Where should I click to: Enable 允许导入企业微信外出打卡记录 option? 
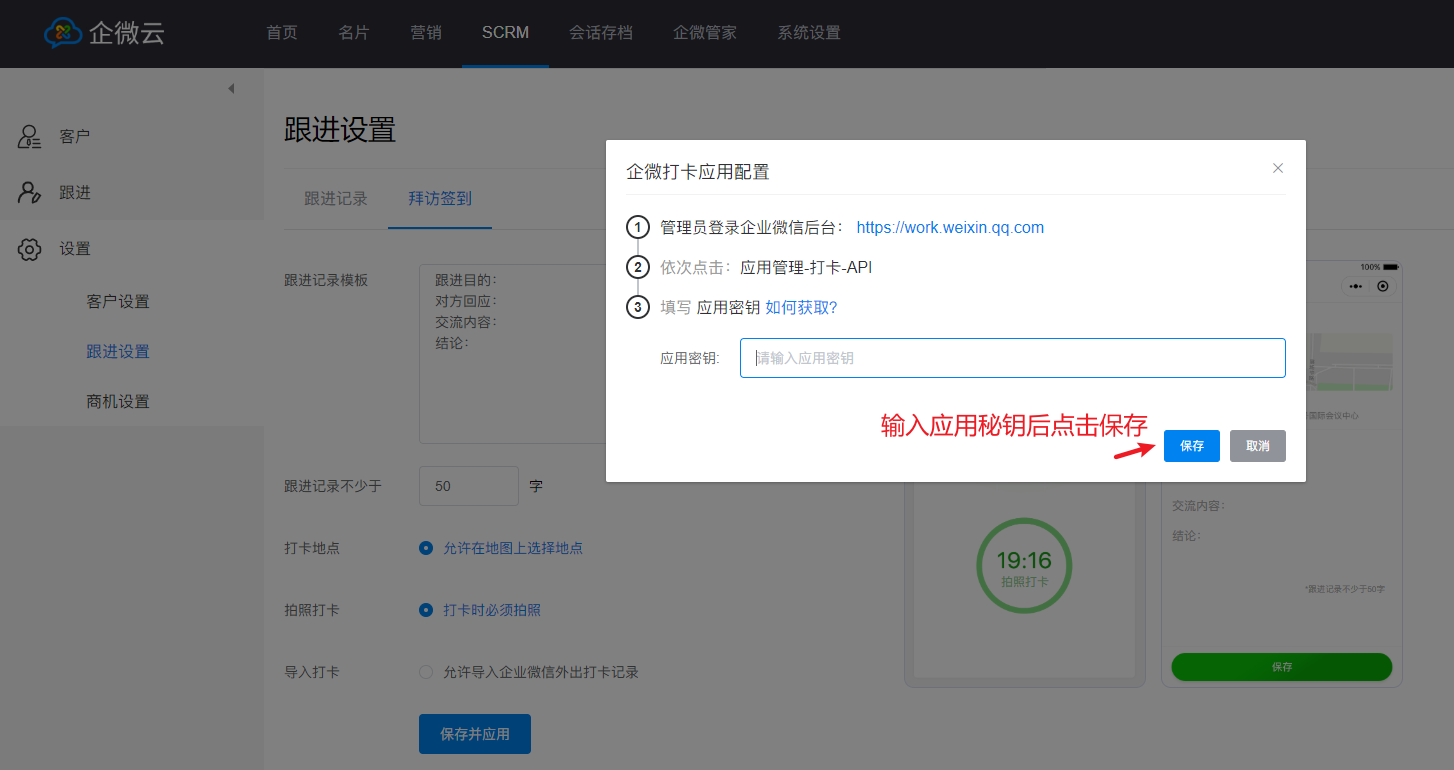pyautogui.click(x=426, y=672)
